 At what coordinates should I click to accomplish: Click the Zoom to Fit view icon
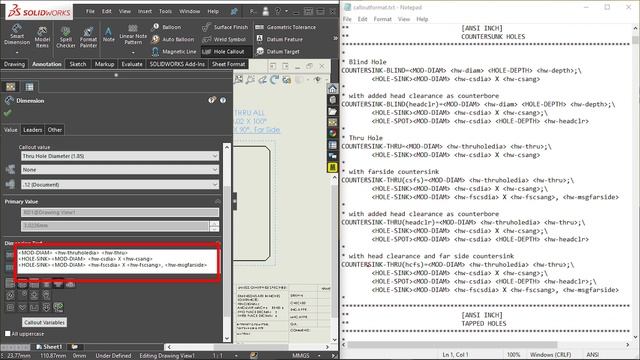238,80
